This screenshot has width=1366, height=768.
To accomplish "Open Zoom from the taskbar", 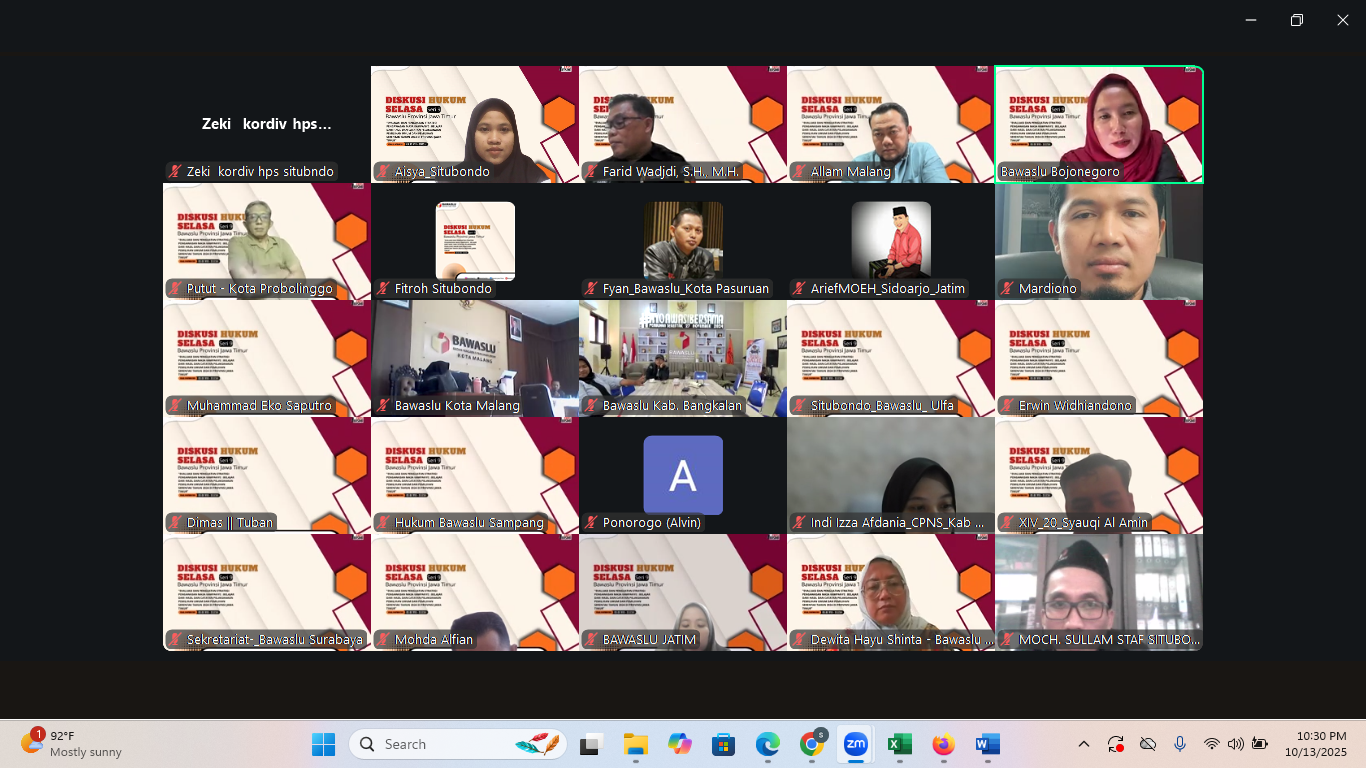I will [855, 744].
